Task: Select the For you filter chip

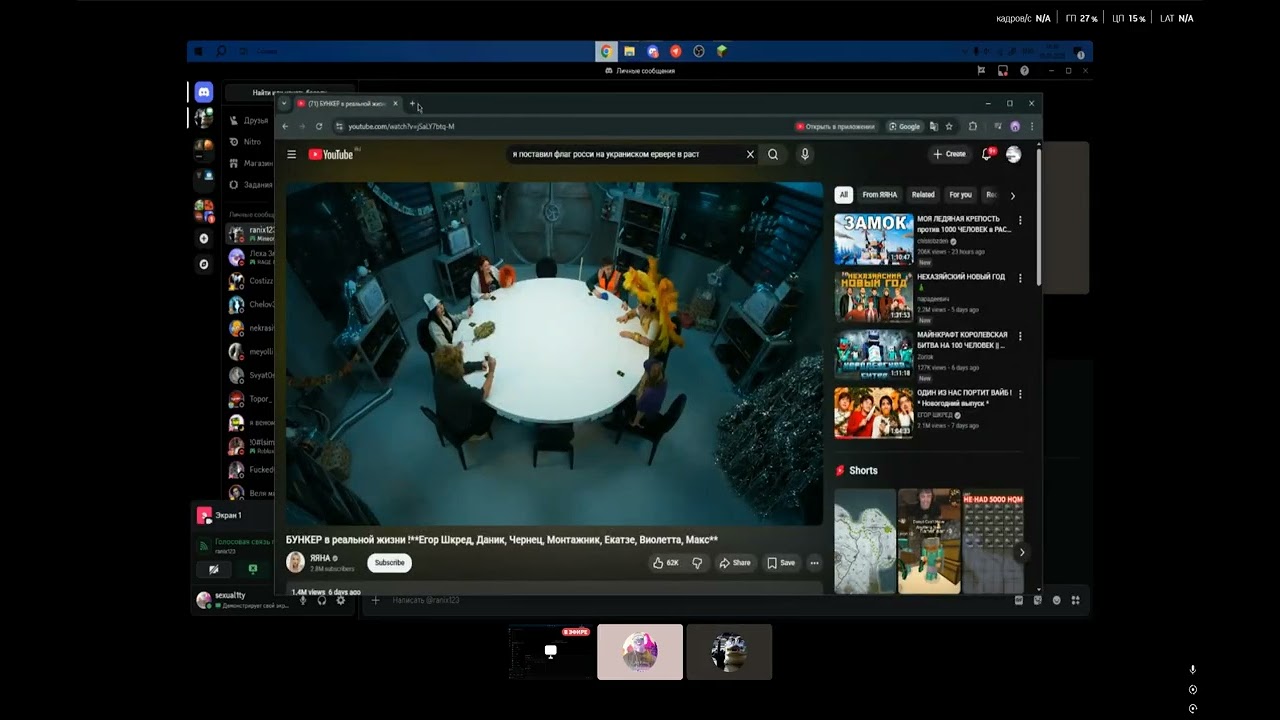Action: [x=960, y=195]
